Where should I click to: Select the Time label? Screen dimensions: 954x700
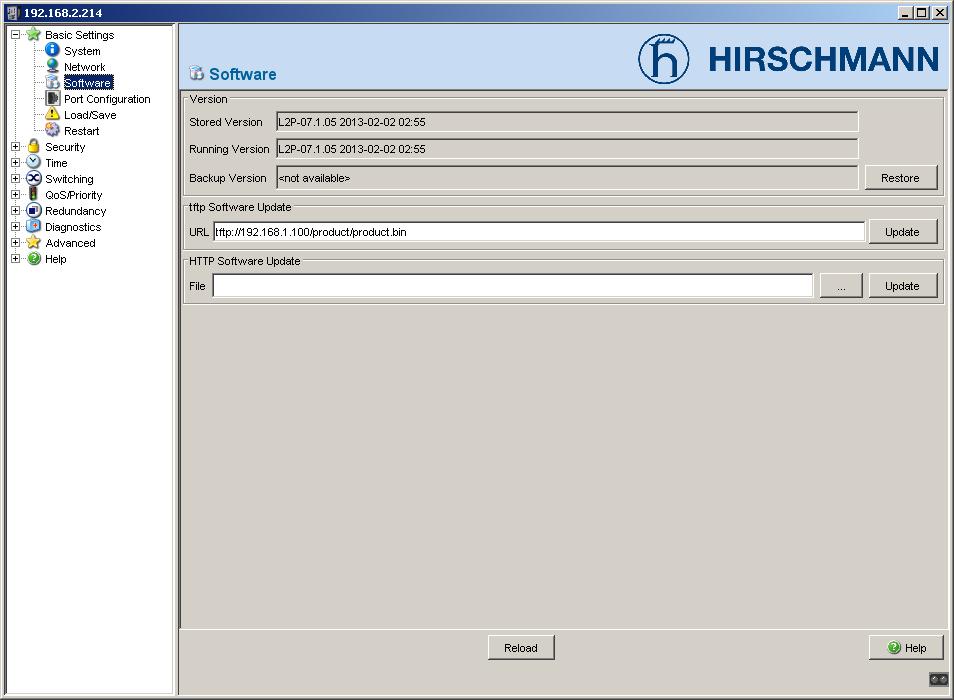point(56,163)
